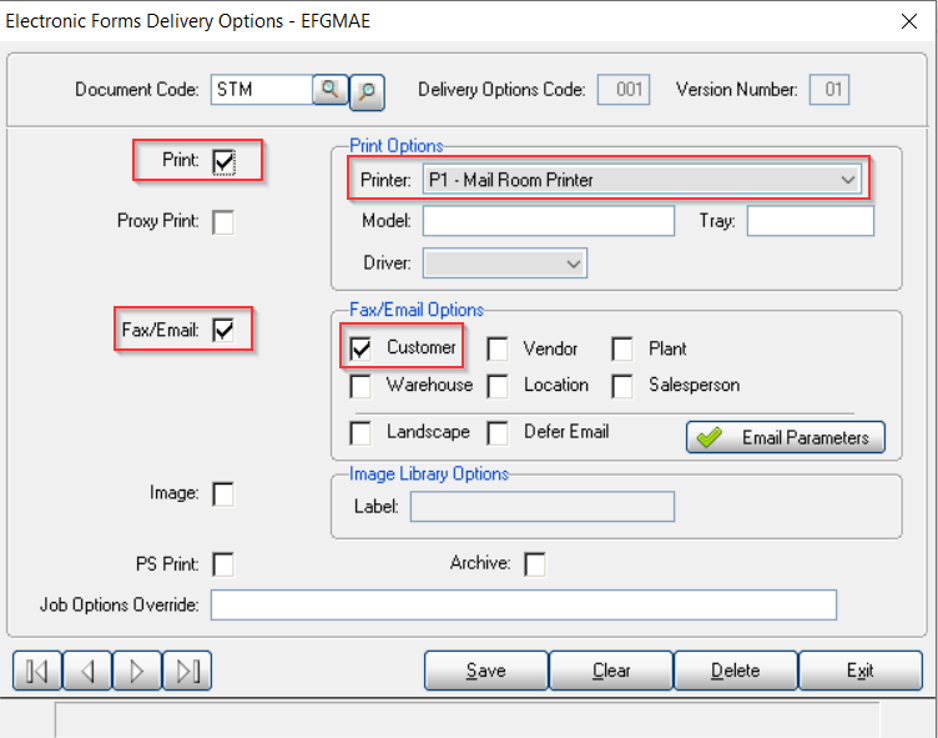Screen dimensions: 938x738
Task: Check the Salesperson checkbox
Action: pyautogui.click(x=623, y=386)
